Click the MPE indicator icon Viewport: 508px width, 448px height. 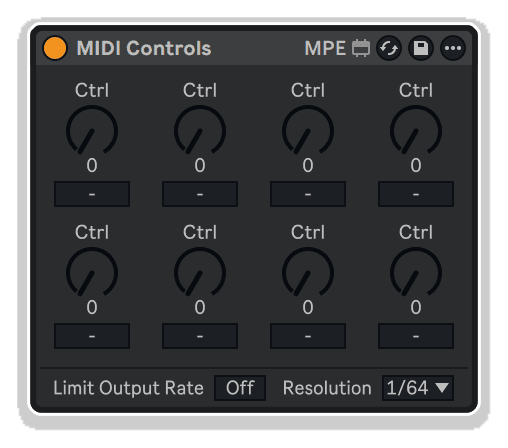coord(361,48)
